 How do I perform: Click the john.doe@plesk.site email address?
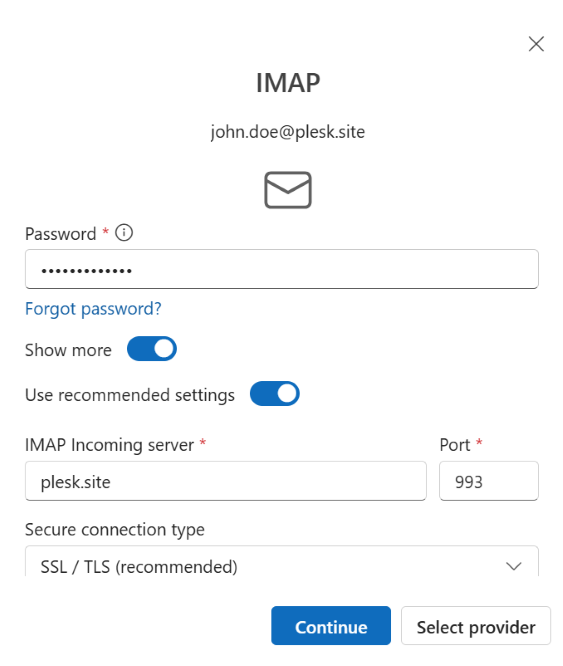pos(288,132)
